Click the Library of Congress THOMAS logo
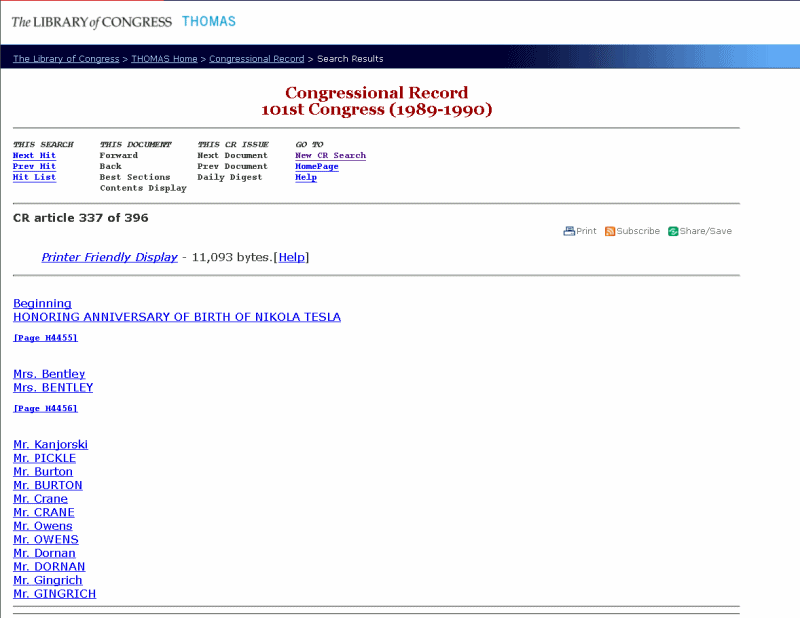Image resolution: width=800 pixels, height=618 pixels. pyautogui.click(x=123, y=21)
